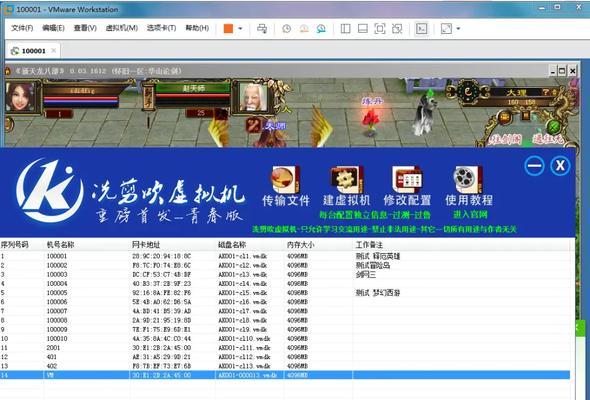Click the note 测试冒险岛

tap(373, 265)
